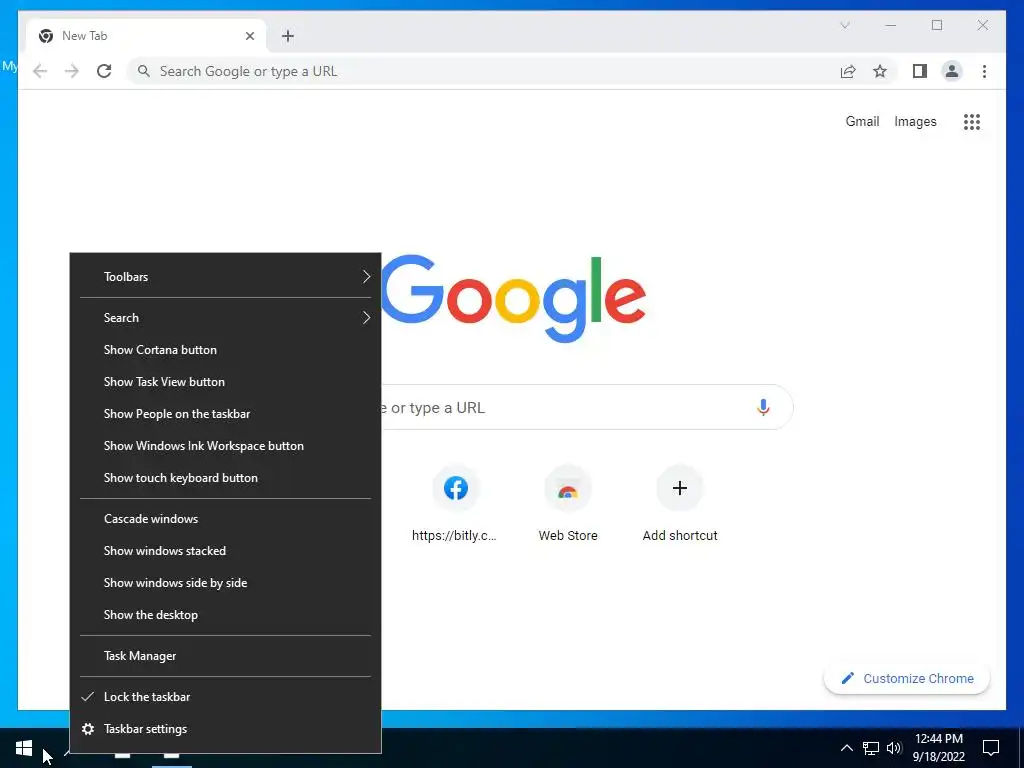Enable Show Cortana button
The width and height of the screenshot is (1024, 768).
(x=225, y=350)
